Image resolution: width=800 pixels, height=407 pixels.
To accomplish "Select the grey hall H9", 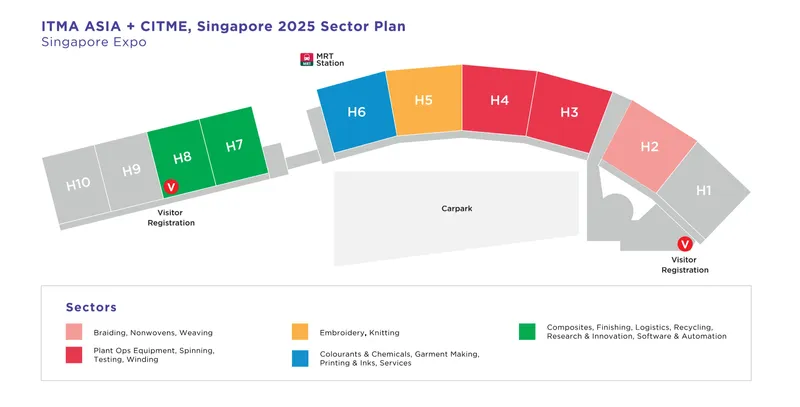I will click(x=131, y=171).
